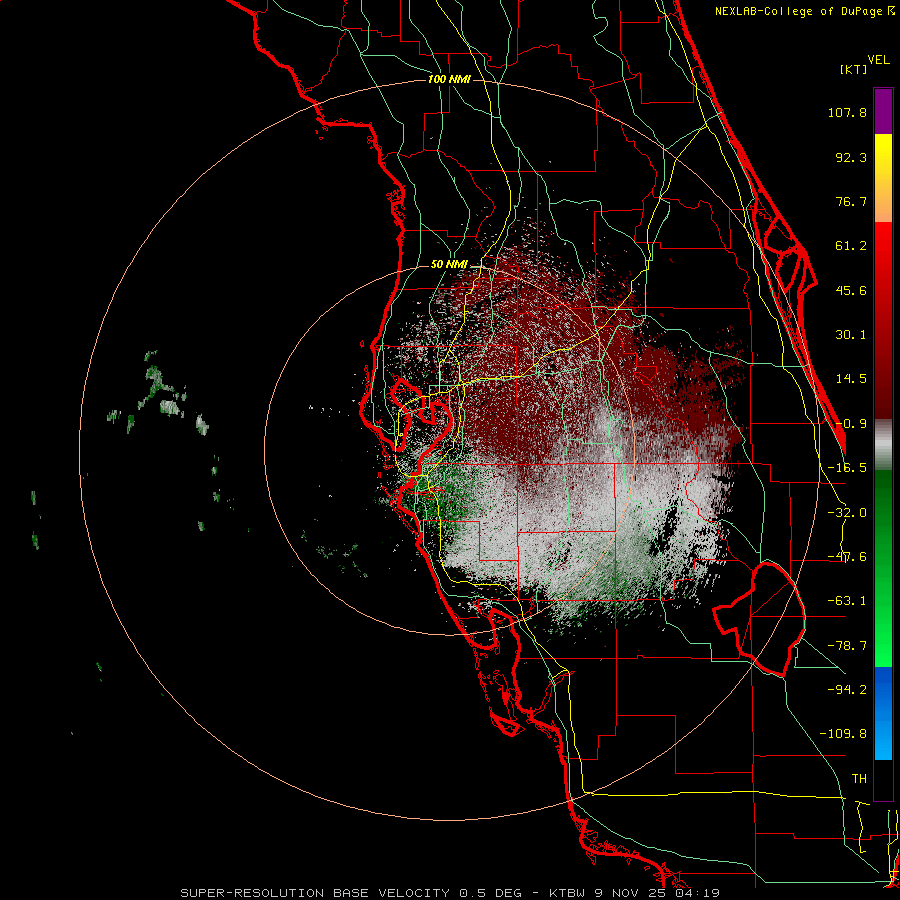Click the -32.0 velocity scale value
The height and width of the screenshot is (900, 900).
click(847, 513)
